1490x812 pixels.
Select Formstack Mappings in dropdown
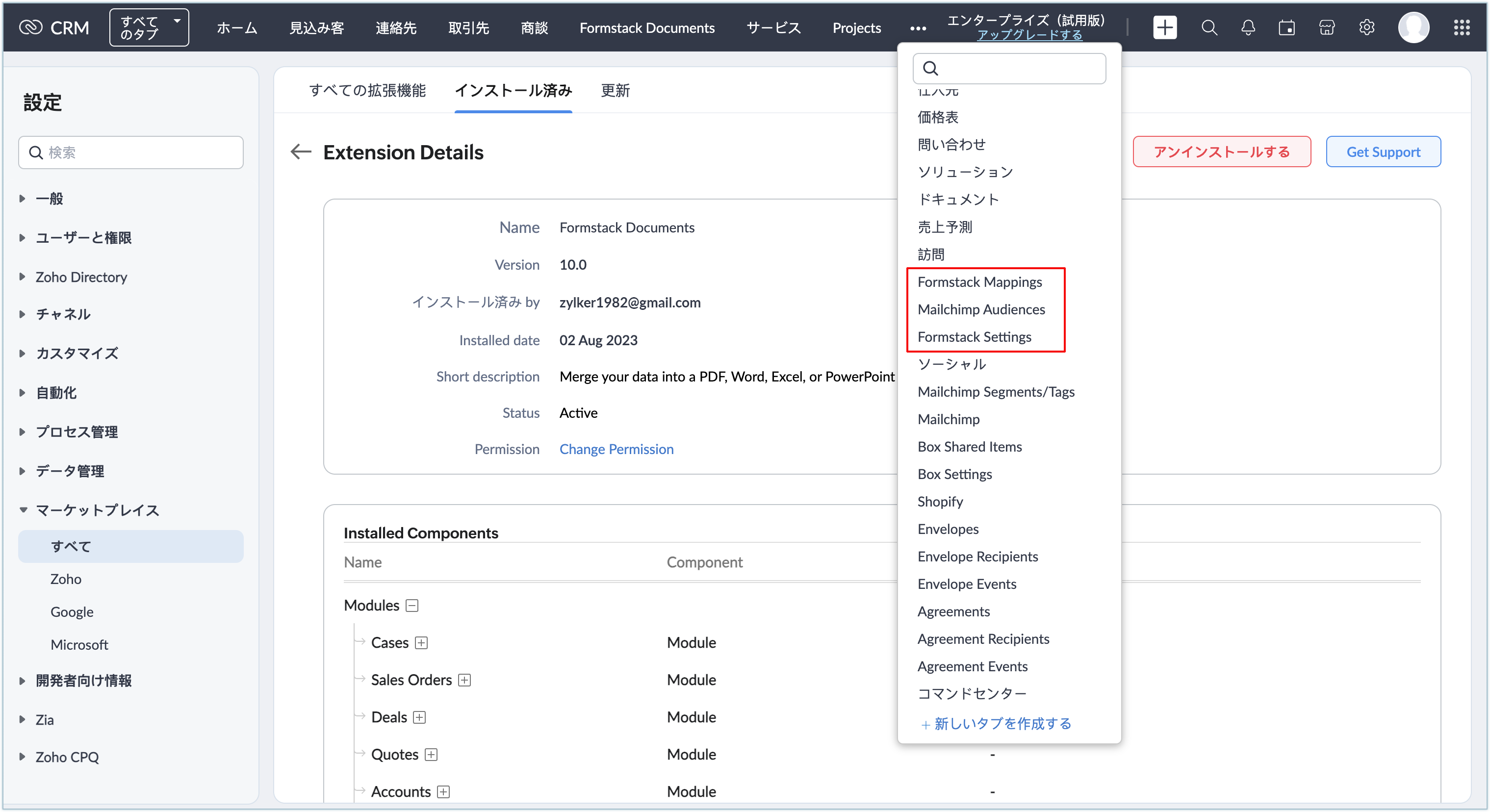coord(979,282)
